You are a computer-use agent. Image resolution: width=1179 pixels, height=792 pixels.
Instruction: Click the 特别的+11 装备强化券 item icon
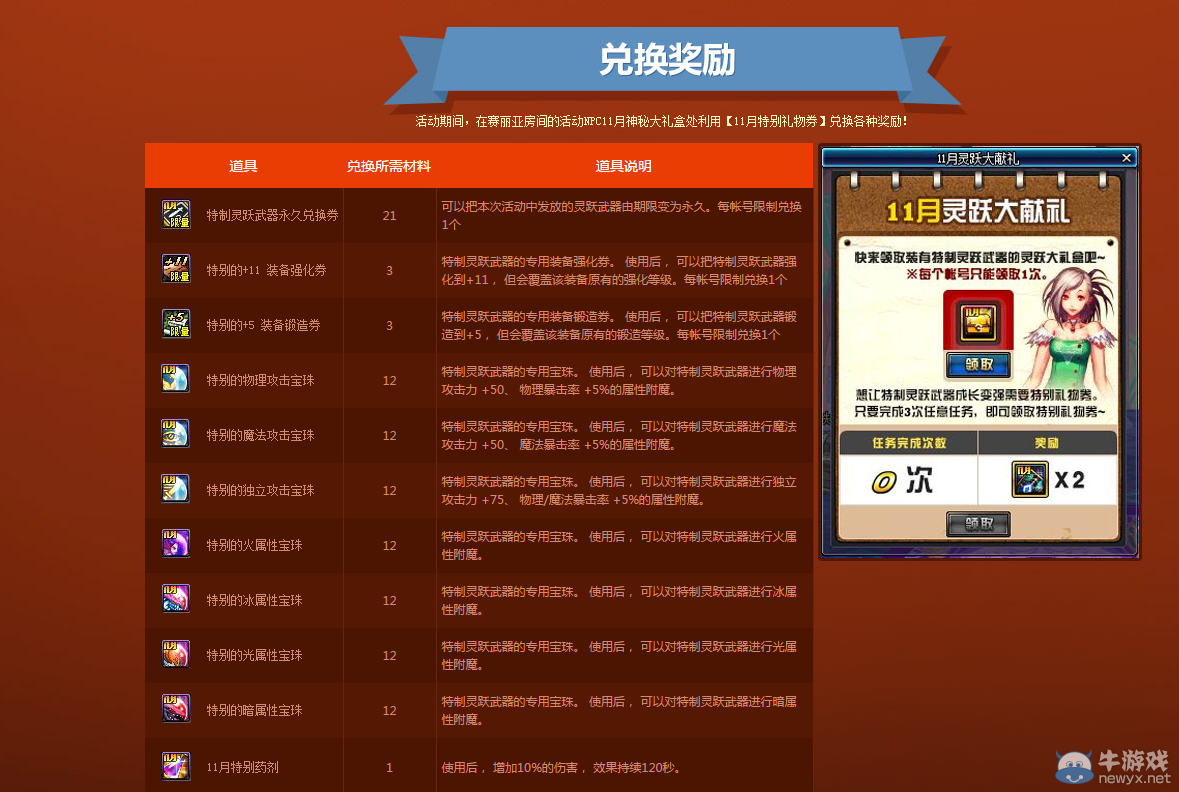(175, 268)
